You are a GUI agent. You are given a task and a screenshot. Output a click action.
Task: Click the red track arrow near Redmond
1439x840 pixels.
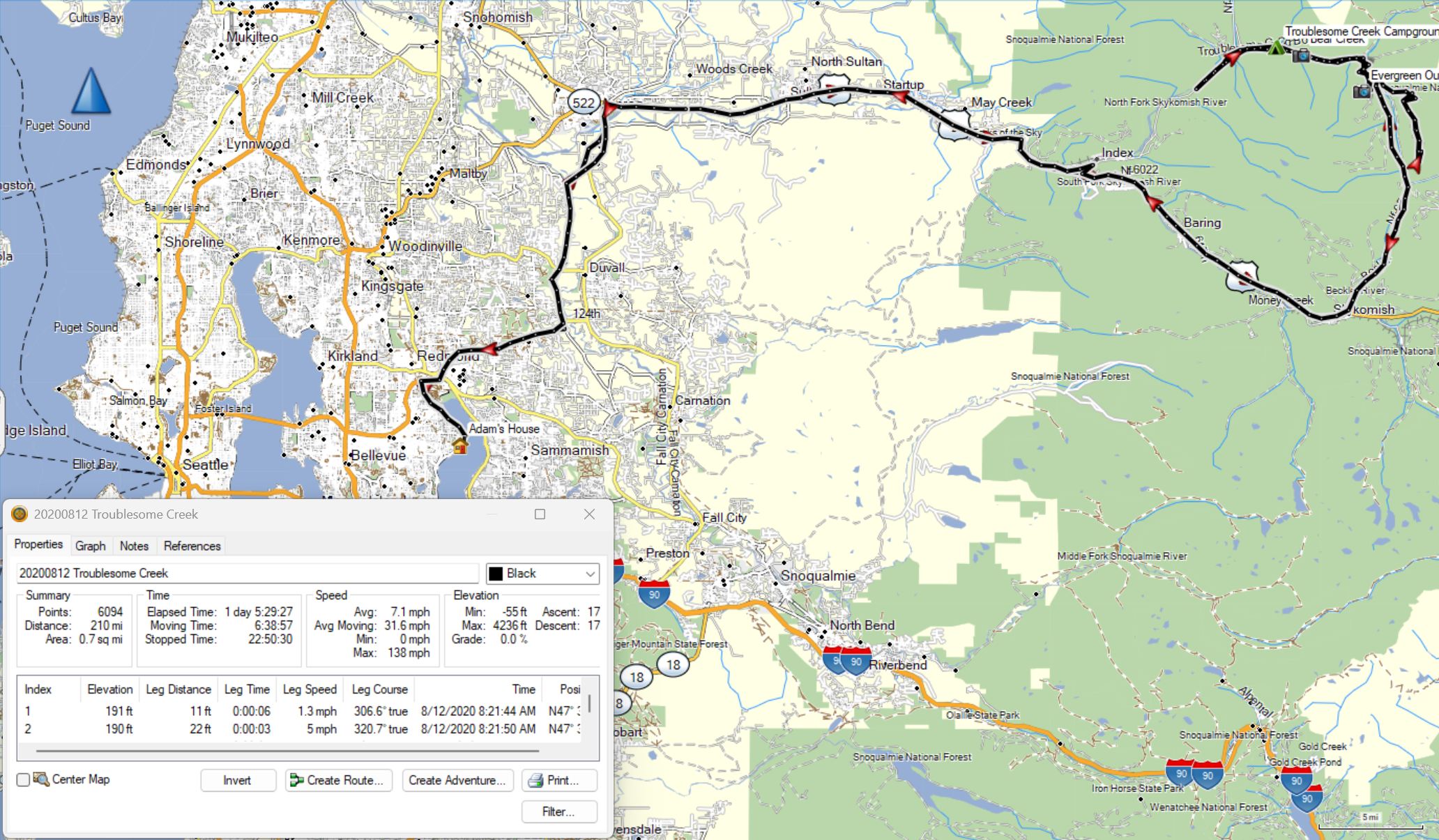coord(488,349)
